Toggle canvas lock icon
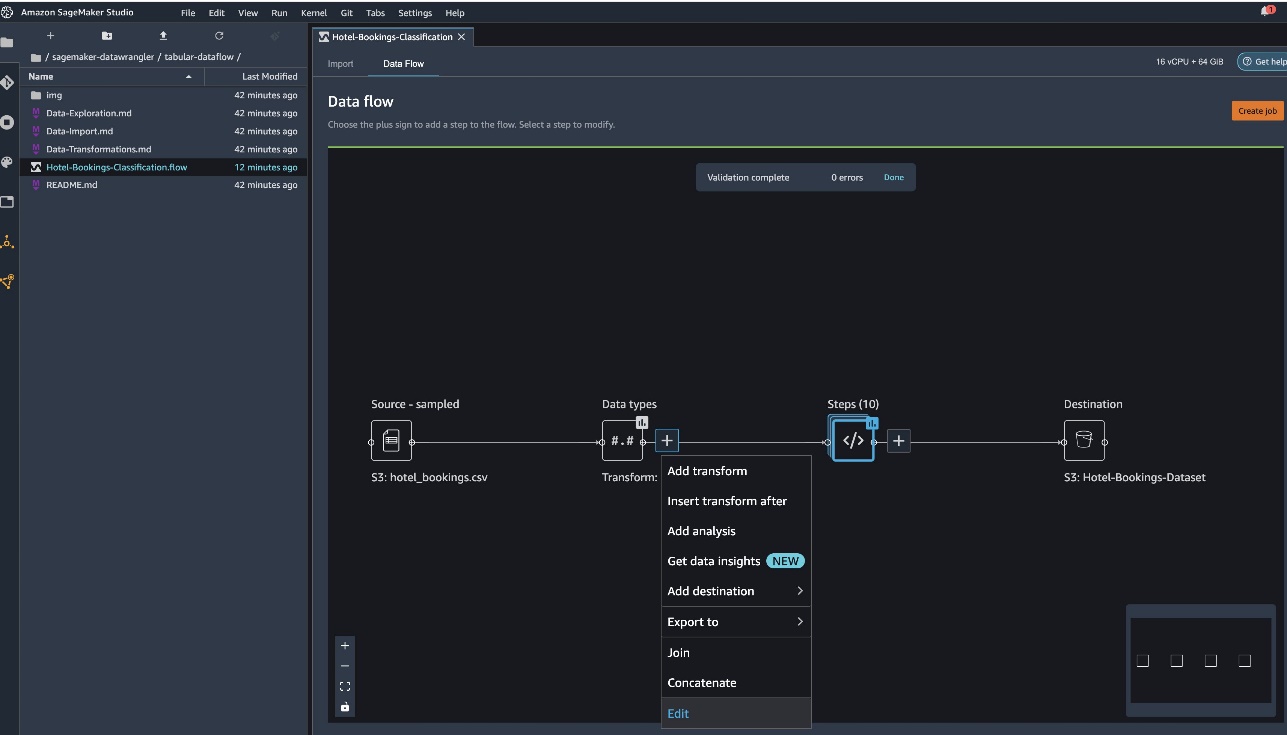 pos(345,707)
